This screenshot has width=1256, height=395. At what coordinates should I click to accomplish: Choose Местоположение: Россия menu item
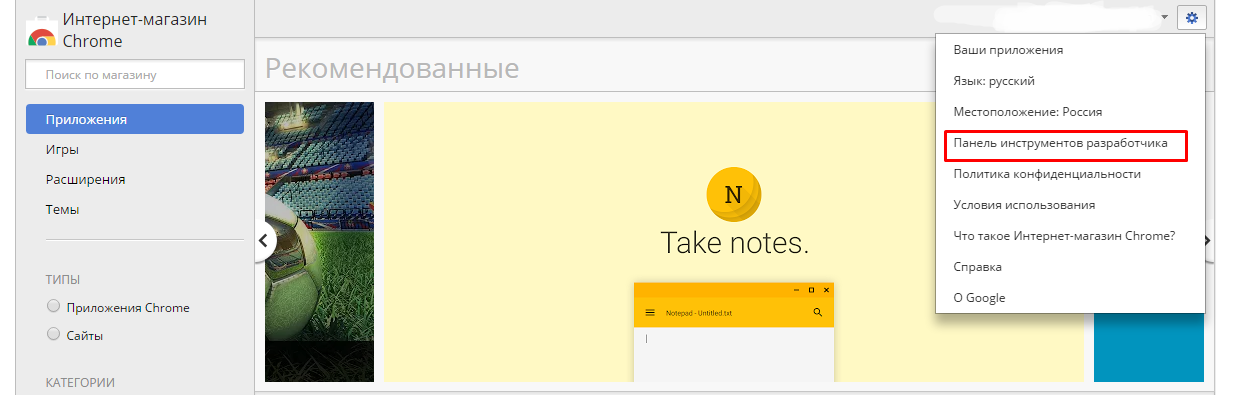[1070, 111]
